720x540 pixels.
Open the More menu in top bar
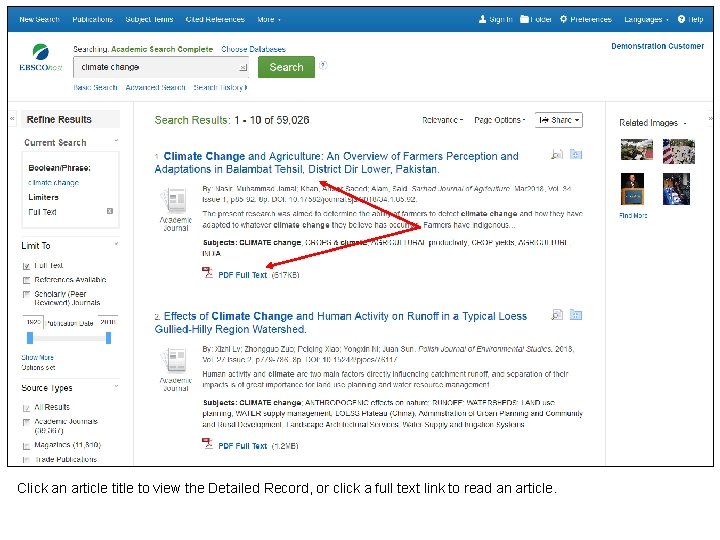269,19
